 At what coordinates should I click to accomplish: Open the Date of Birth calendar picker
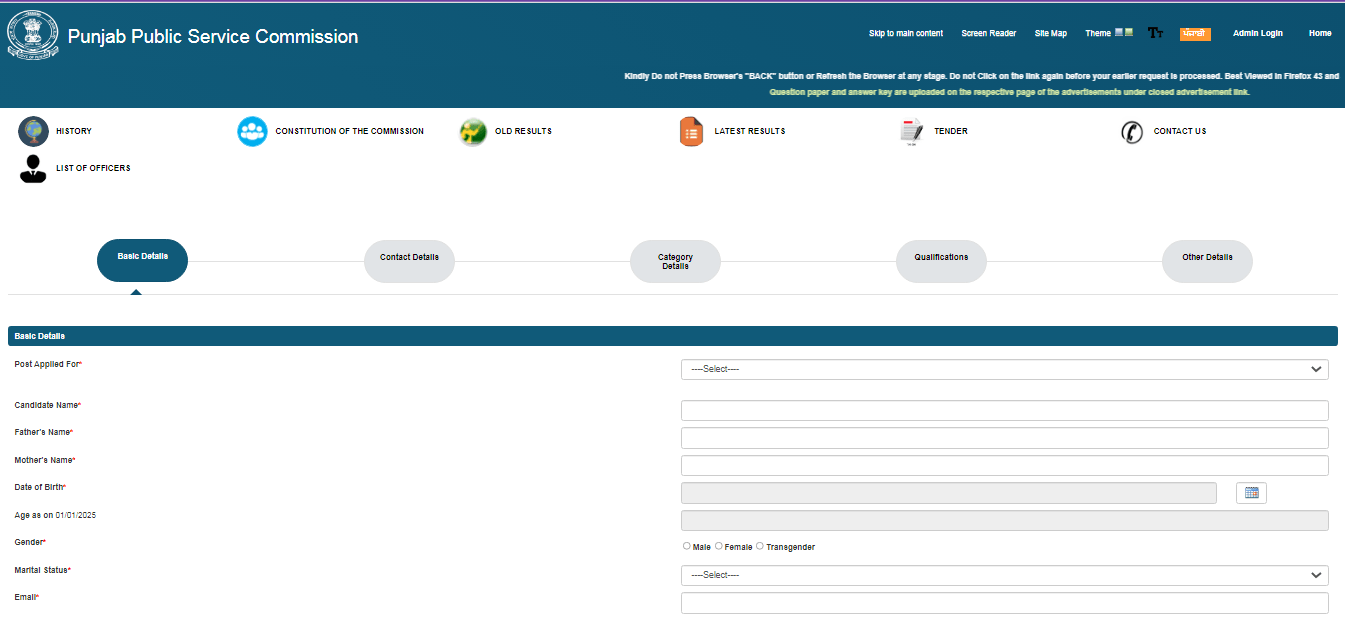point(1251,493)
